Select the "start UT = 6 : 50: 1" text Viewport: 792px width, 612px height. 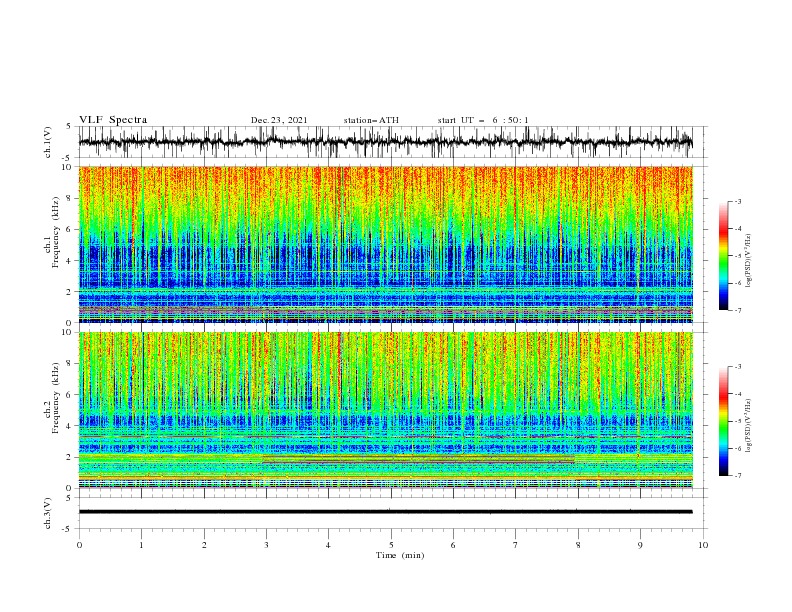click(x=483, y=120)
